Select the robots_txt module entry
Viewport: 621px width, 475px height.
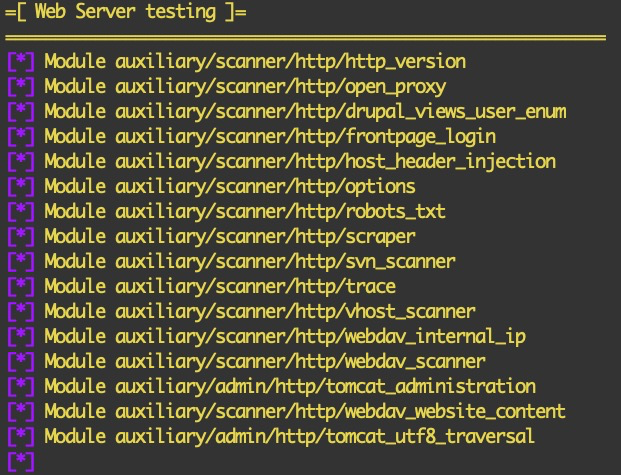[245, 212]
